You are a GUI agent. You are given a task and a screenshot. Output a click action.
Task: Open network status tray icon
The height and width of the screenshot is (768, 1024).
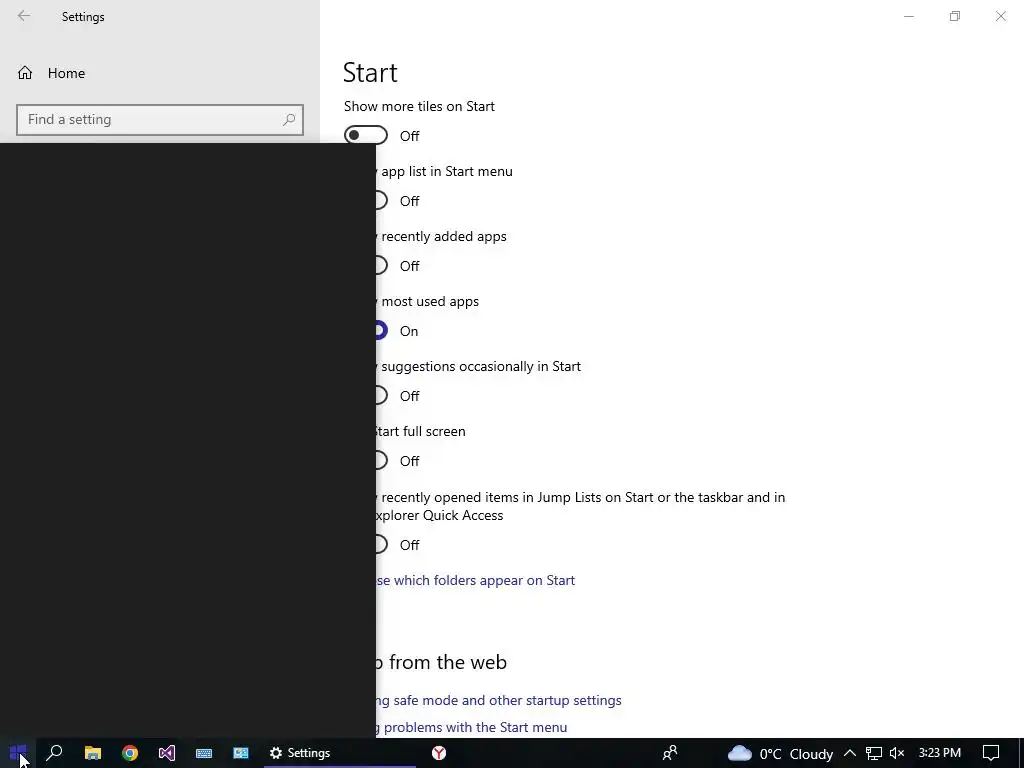[x=873, y=753]
